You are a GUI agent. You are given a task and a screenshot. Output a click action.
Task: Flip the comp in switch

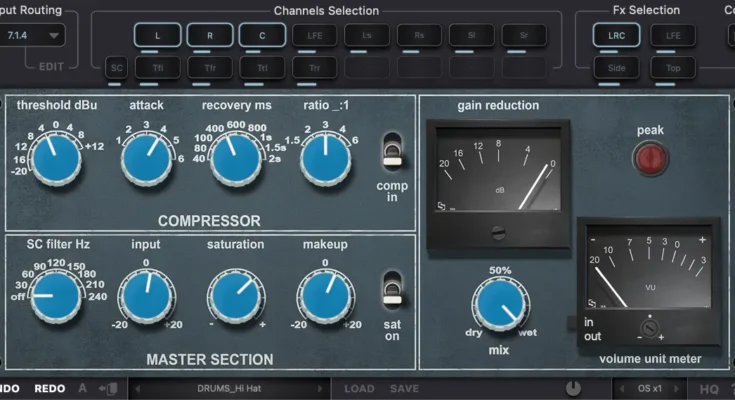(x=392, y=151)
